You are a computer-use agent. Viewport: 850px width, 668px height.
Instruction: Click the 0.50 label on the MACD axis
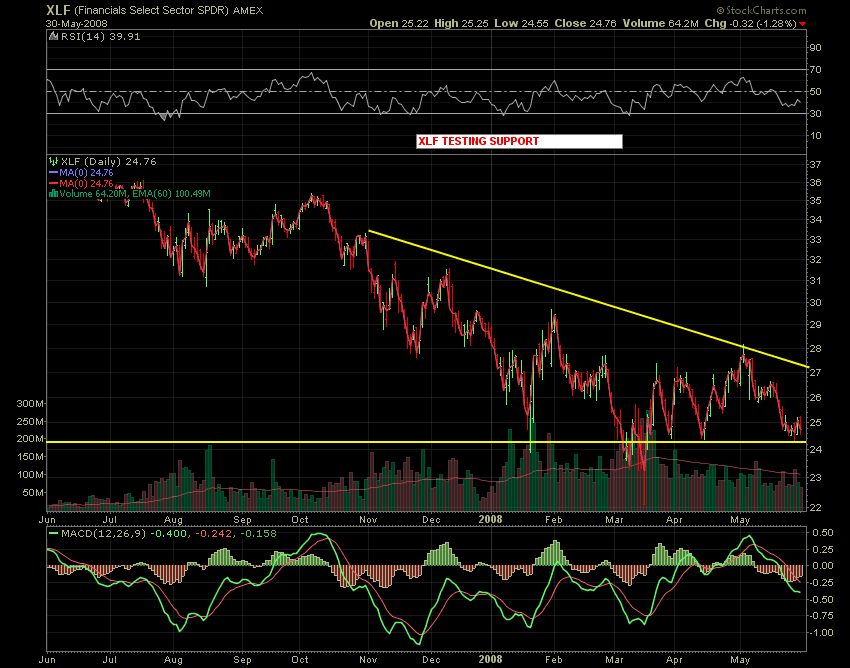point(823,533)
